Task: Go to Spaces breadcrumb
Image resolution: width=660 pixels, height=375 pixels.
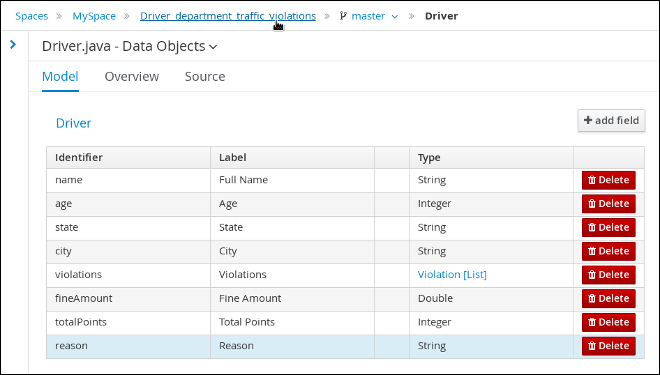Action: (32, 16)
